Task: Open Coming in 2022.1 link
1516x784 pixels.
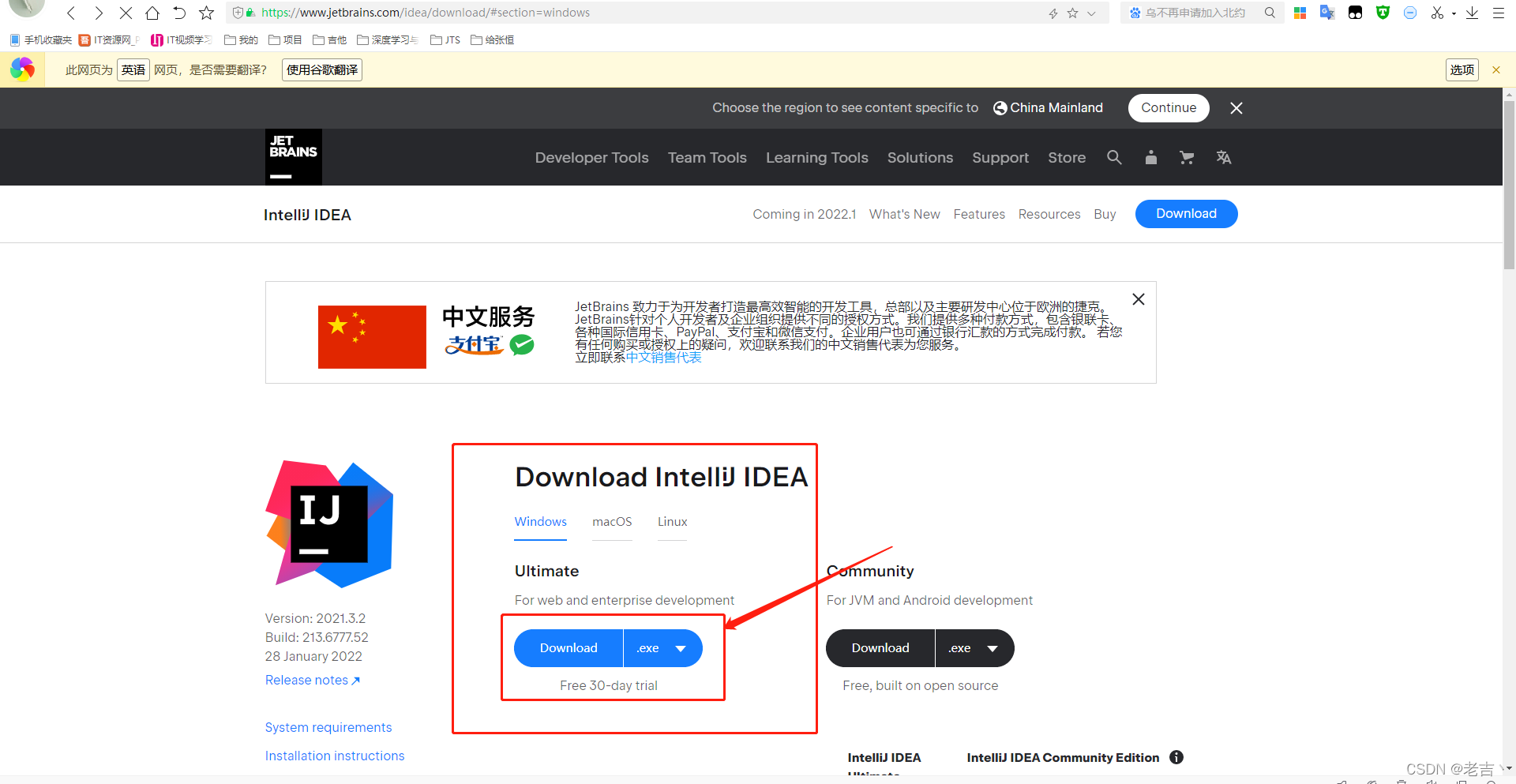Action: pyautogui.click(x=805, y=214)
